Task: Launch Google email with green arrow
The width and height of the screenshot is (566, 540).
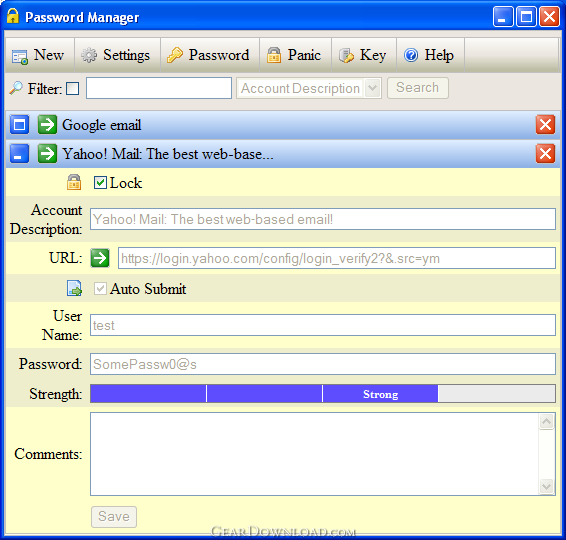Action: [47, 125]
